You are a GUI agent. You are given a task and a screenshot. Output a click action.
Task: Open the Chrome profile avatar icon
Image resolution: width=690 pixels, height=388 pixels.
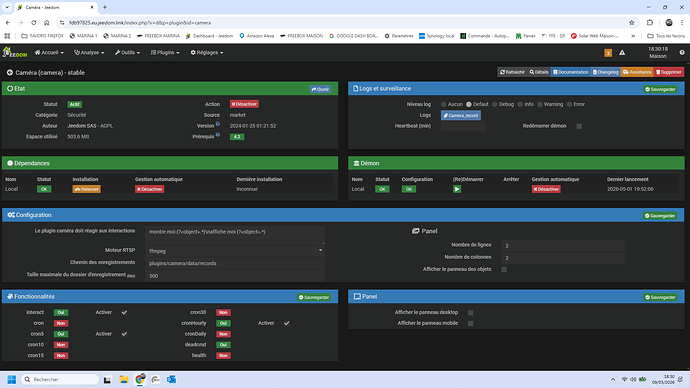(669, 22)
